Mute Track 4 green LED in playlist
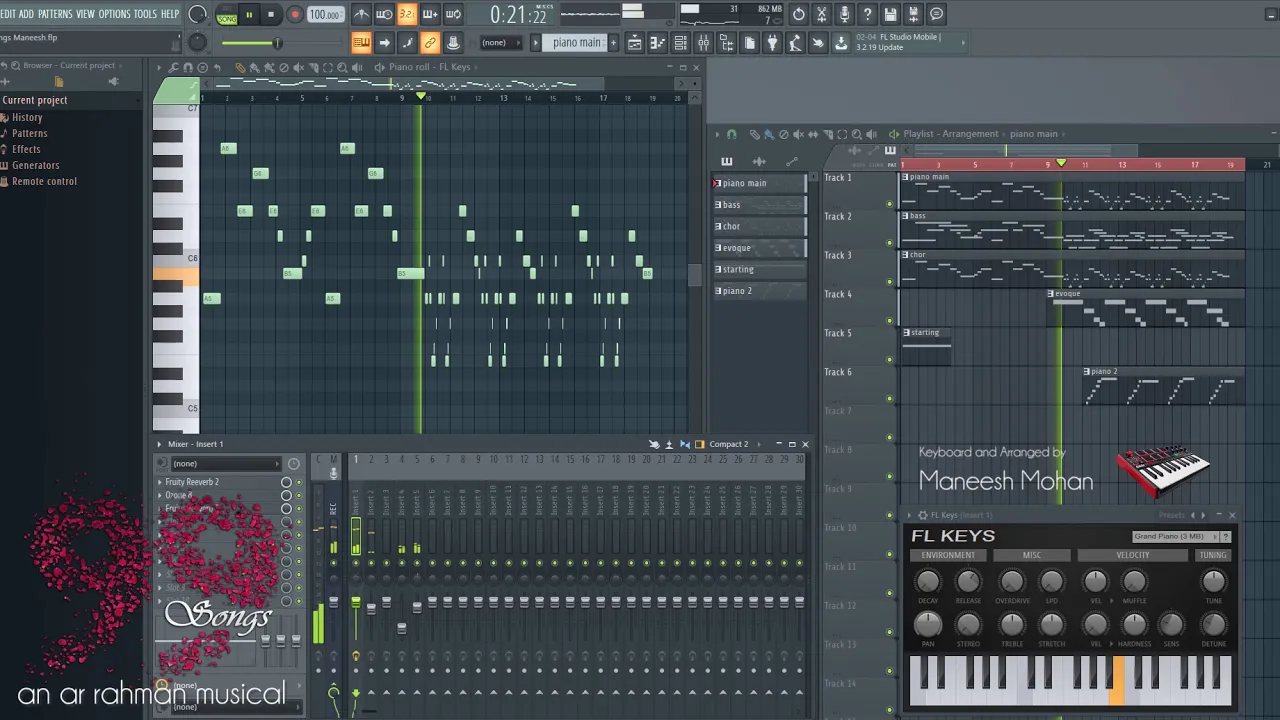The width and height of the screenshot is (1280, 720). click(x=889, y=321)
